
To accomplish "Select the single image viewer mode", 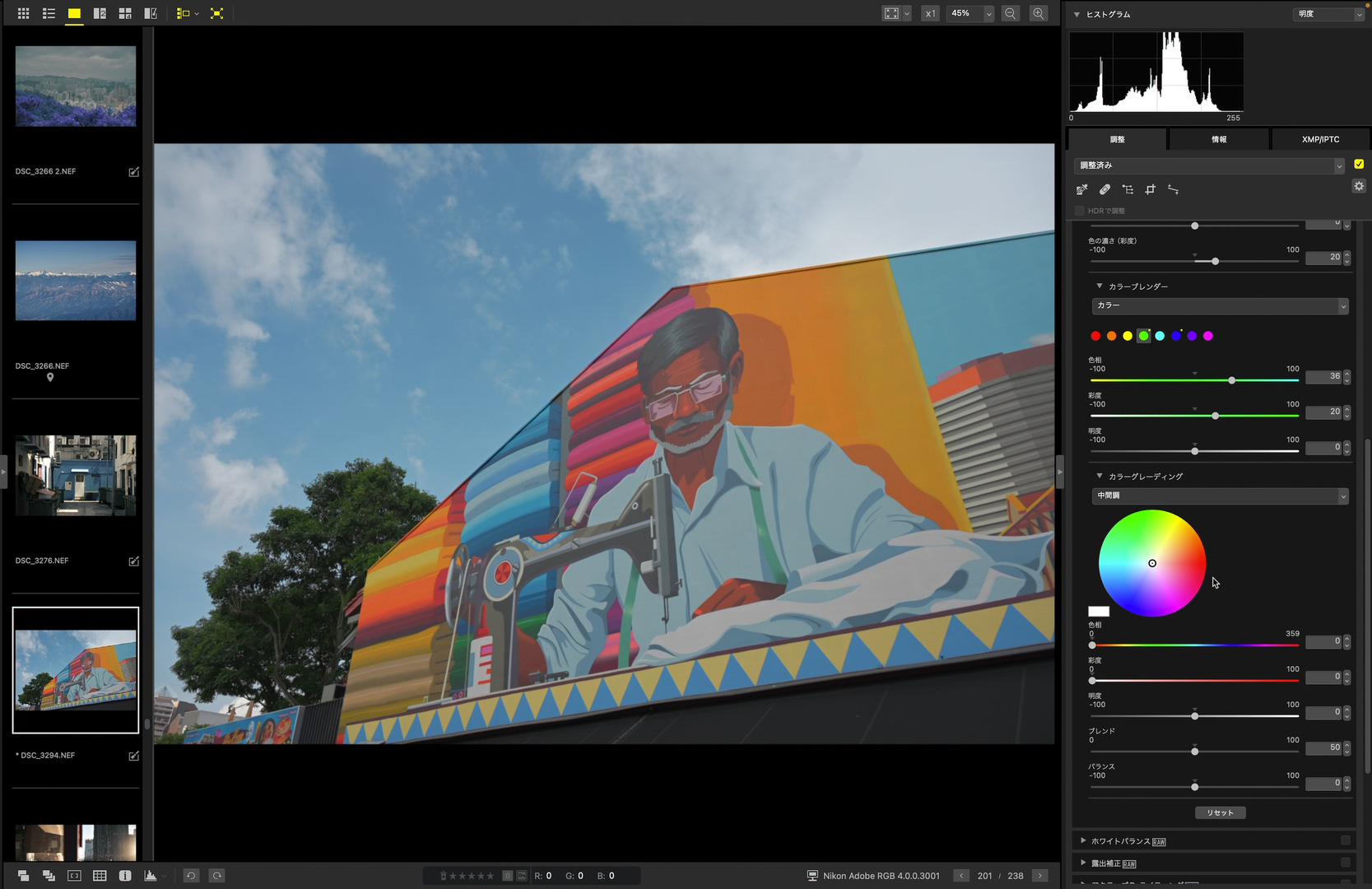I will [x=74, y=13].
